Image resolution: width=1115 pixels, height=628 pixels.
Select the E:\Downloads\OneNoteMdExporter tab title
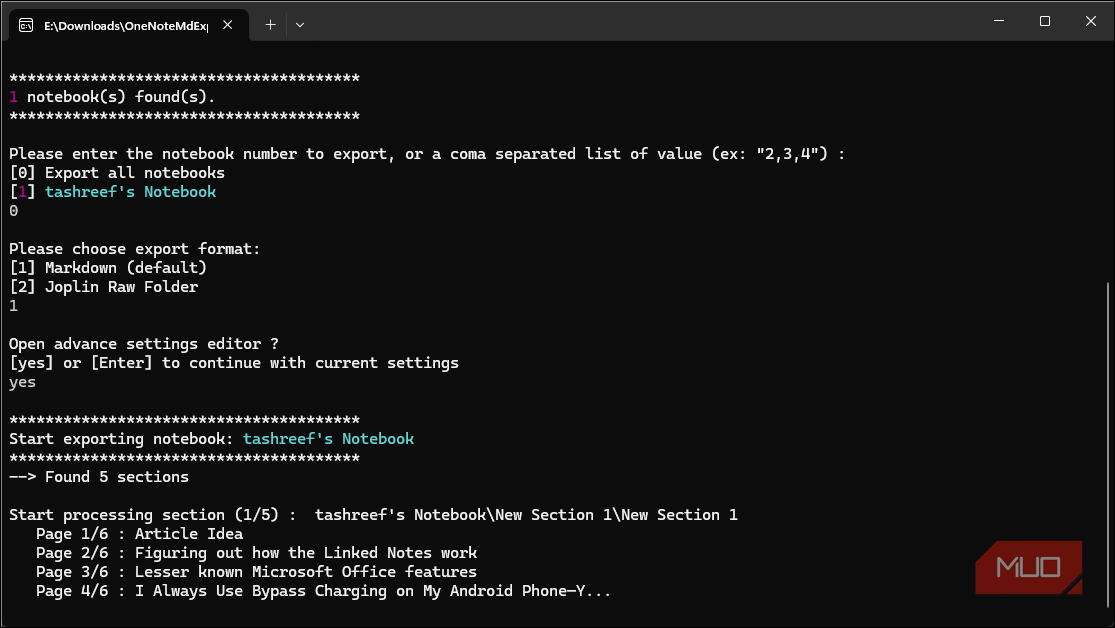pyautogui.click(x=125, y=26)
